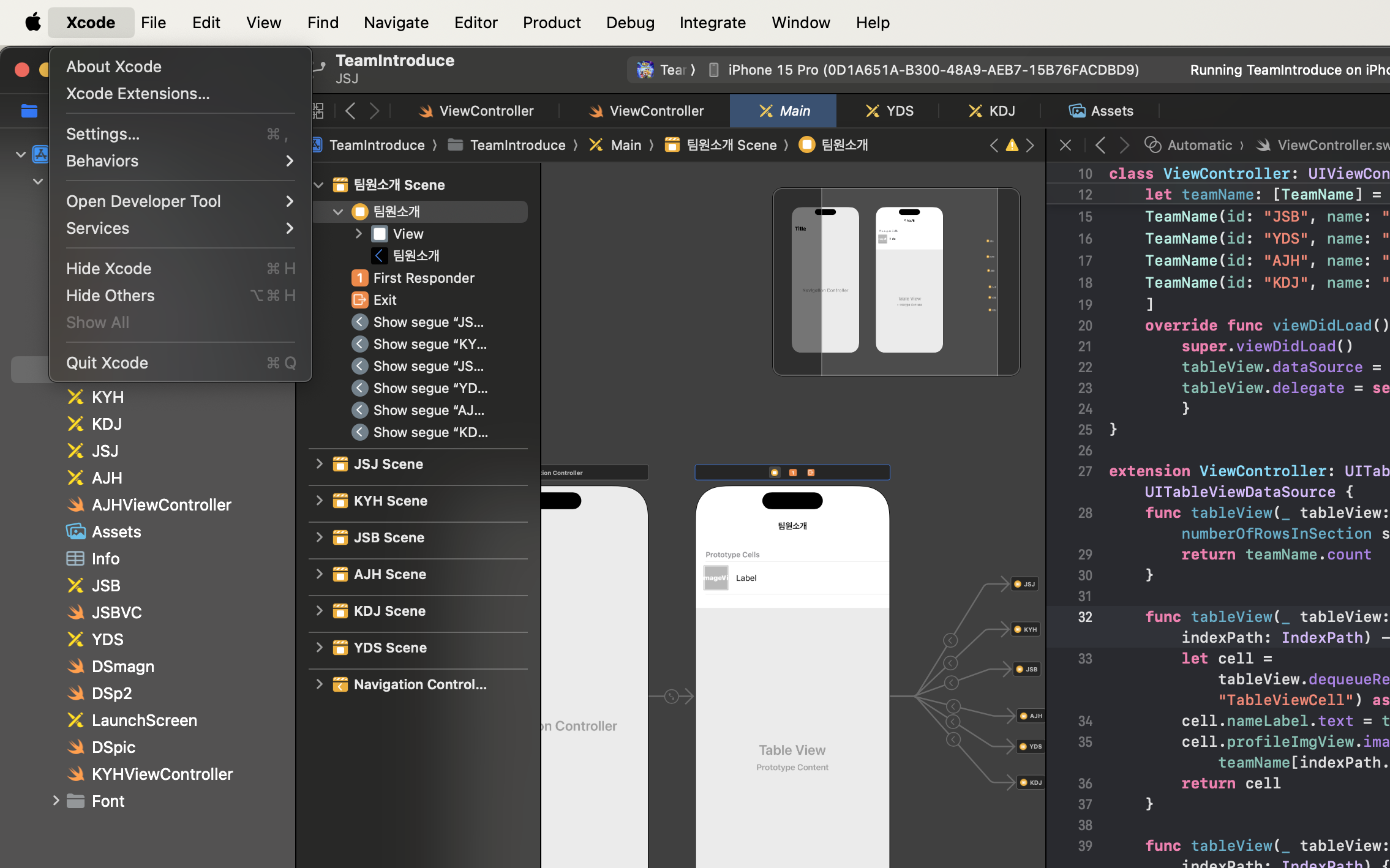Select the Exit item in outline
Image resolution: width=1390 pixels, height=868 pixels.
[385, 300]
